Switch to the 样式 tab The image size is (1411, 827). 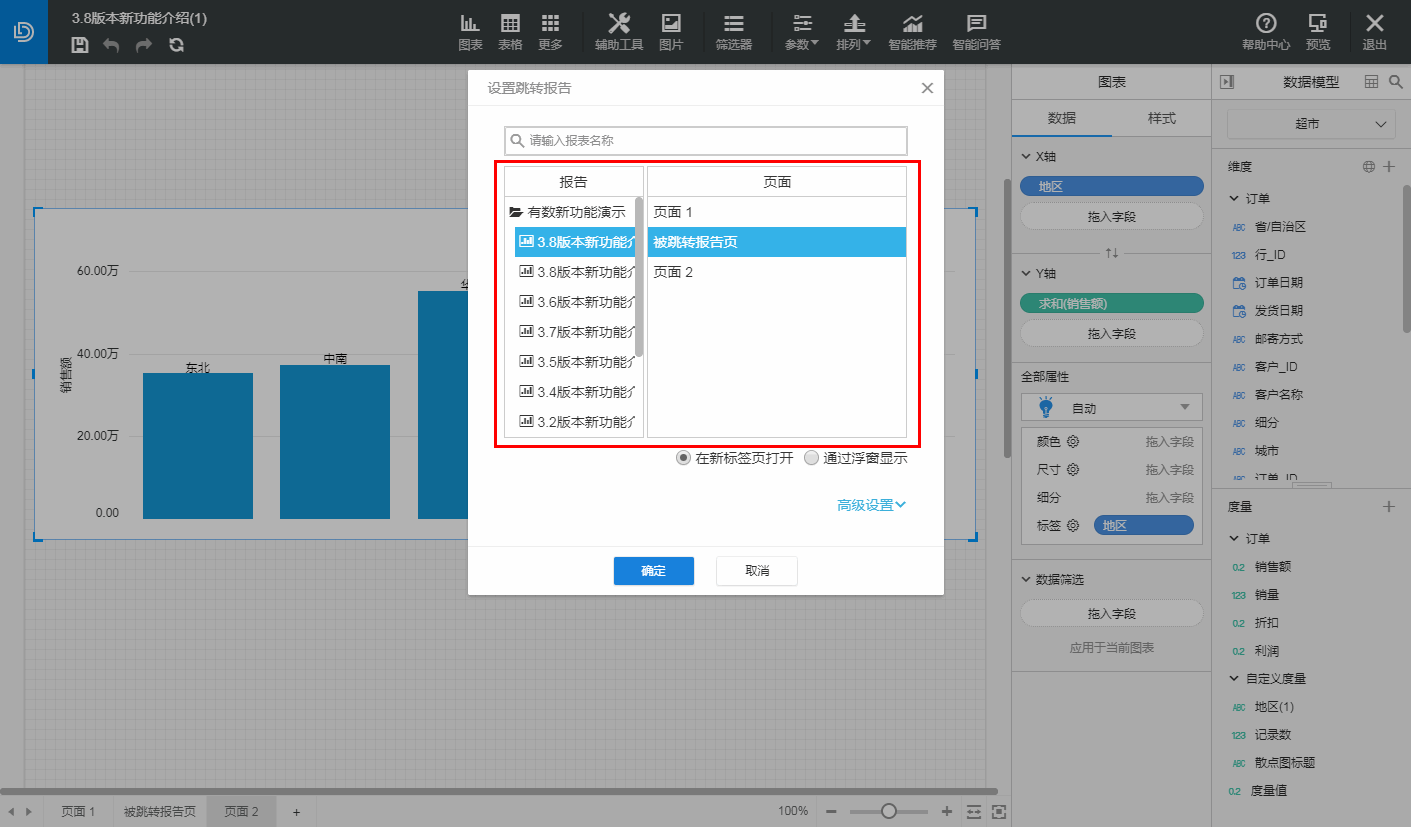point(1161,118)
